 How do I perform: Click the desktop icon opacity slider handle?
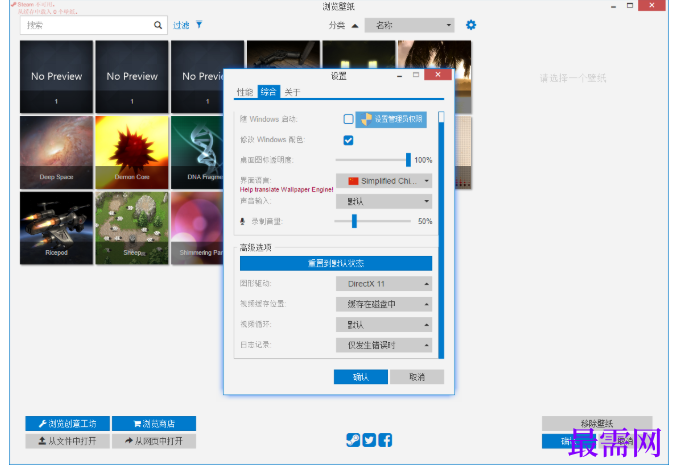[x=408, y=160]
